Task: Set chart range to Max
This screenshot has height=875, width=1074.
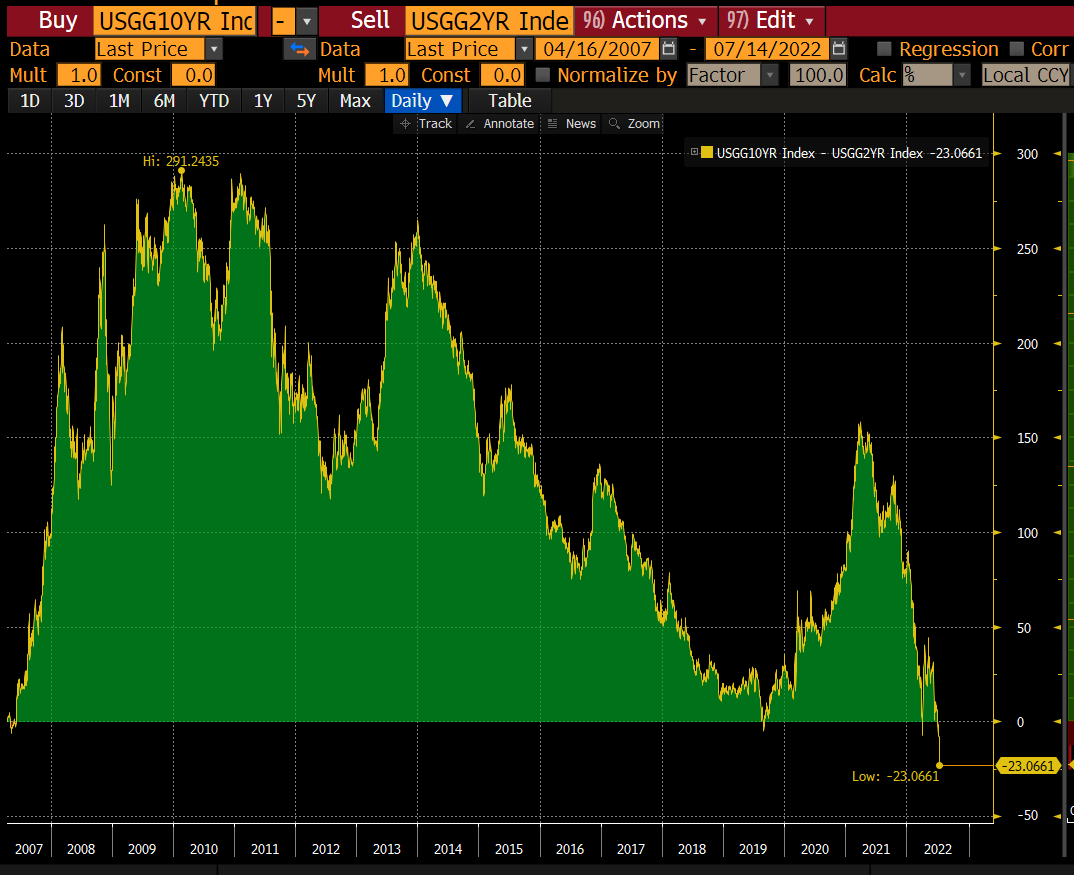Action: point(355,100)
